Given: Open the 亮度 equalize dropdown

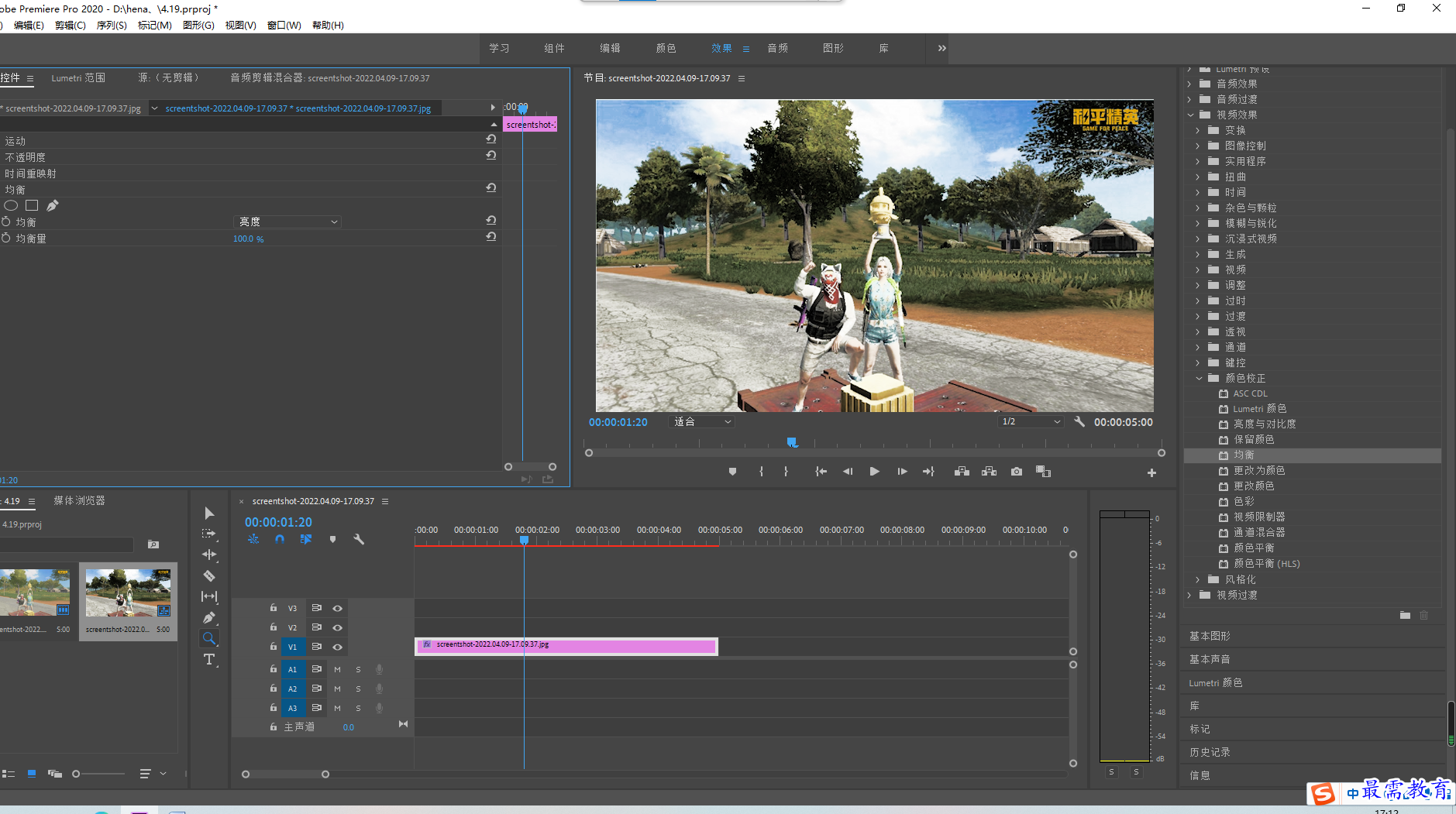Looking at the screenshot, I should [x=287, y=222].
